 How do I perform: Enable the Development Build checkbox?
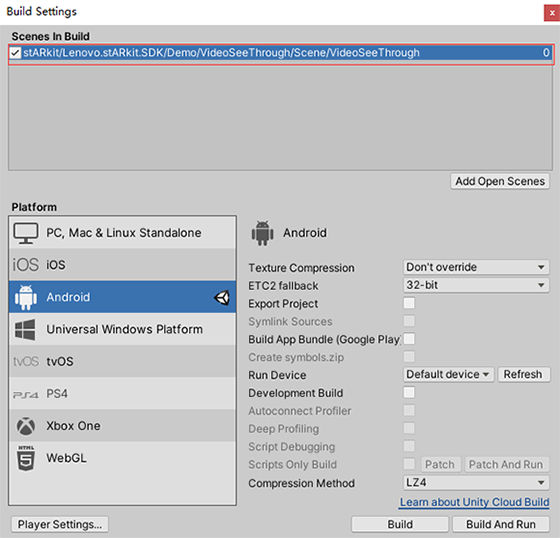(x=409, y=392)
